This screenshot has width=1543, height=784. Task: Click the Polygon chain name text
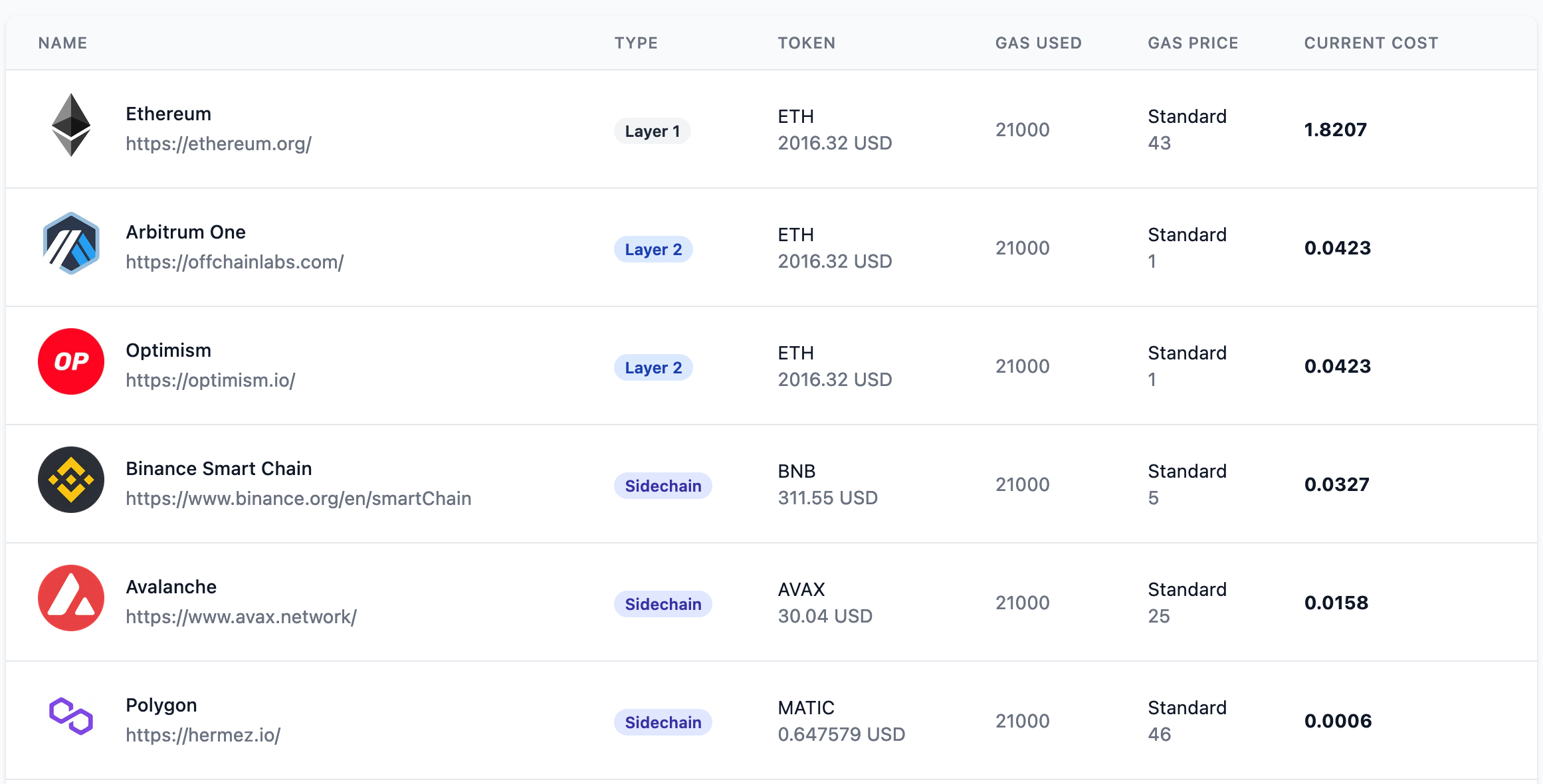click(161, 705)
